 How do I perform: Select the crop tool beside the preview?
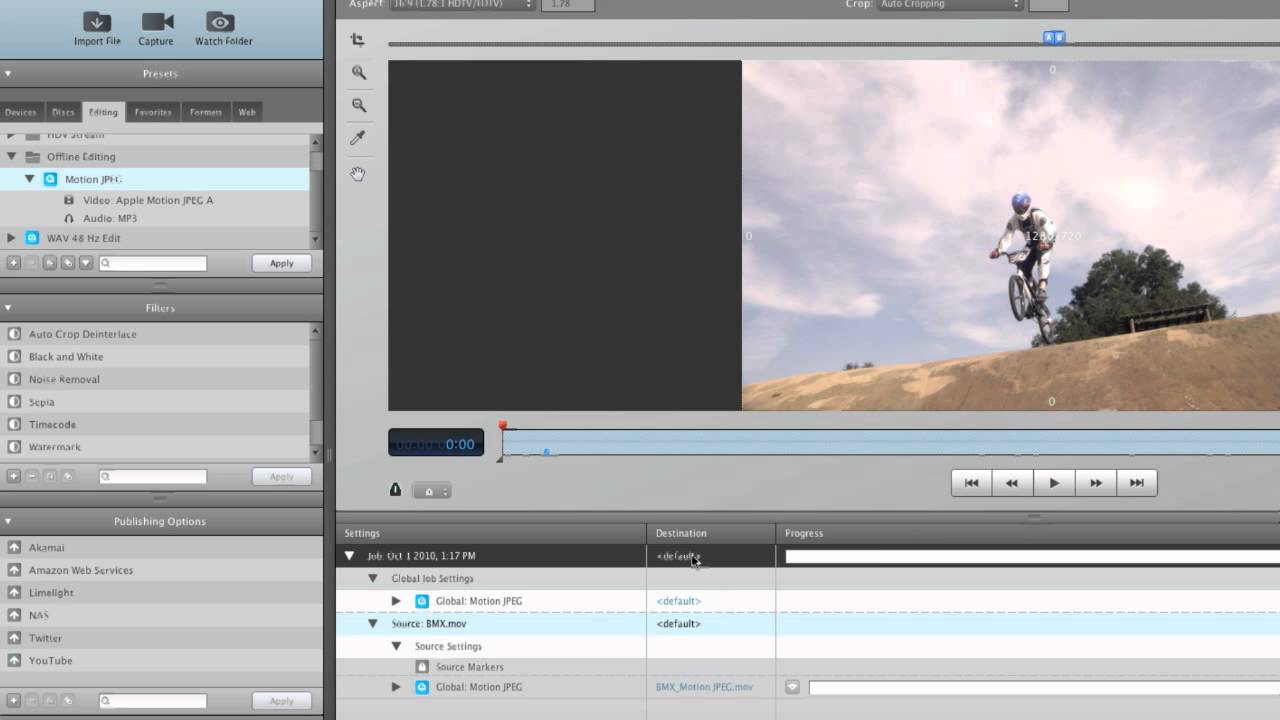358,40
